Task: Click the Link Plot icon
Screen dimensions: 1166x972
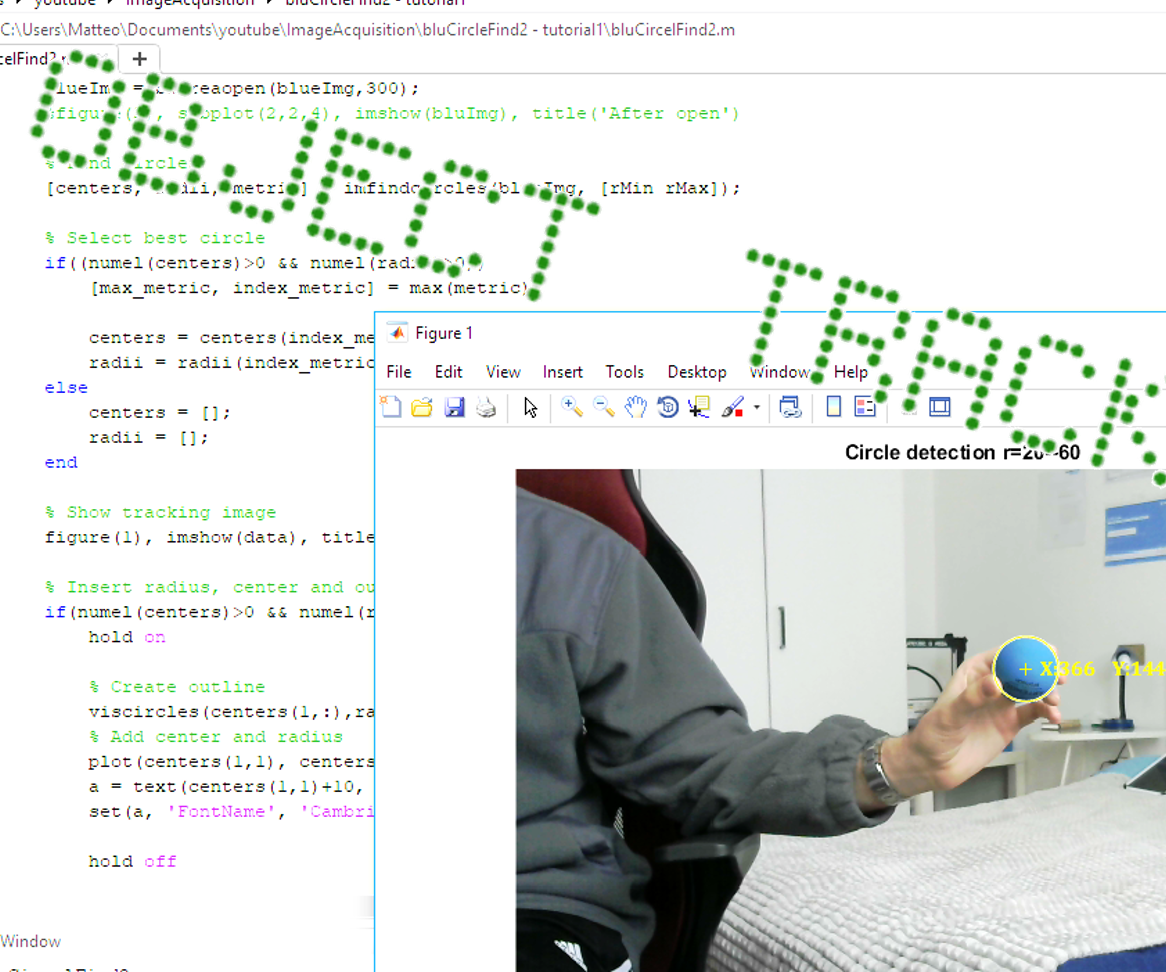Action: coord(789,407)
